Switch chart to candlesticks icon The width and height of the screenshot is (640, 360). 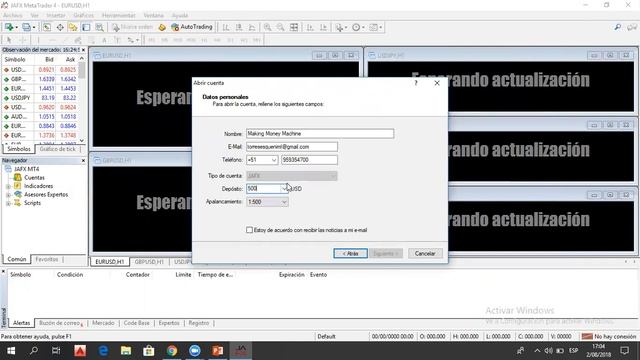click(239, 27)
